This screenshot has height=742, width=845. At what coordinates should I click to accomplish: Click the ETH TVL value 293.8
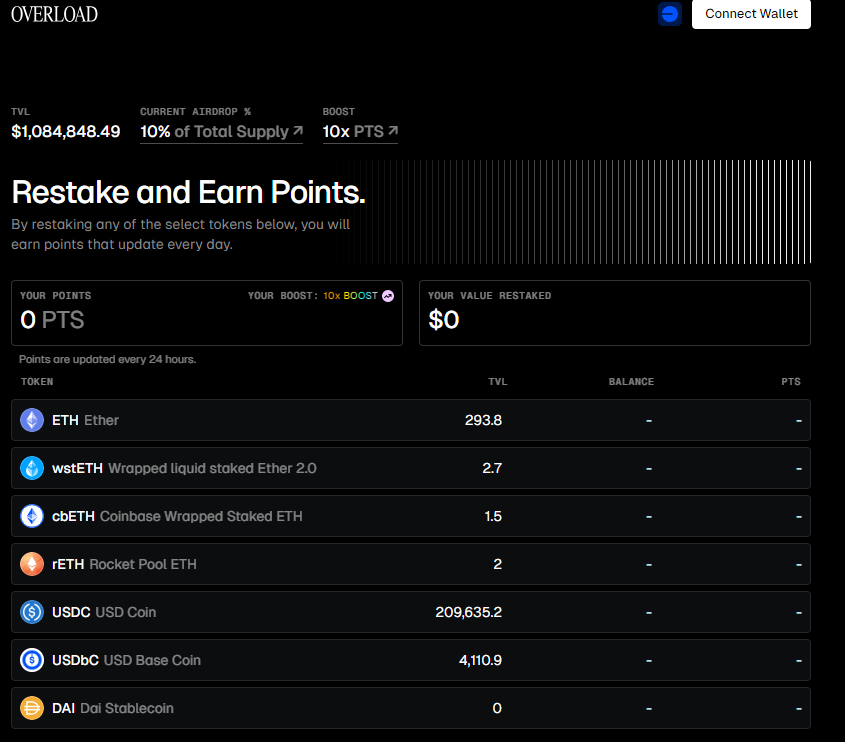coord(483,420)
